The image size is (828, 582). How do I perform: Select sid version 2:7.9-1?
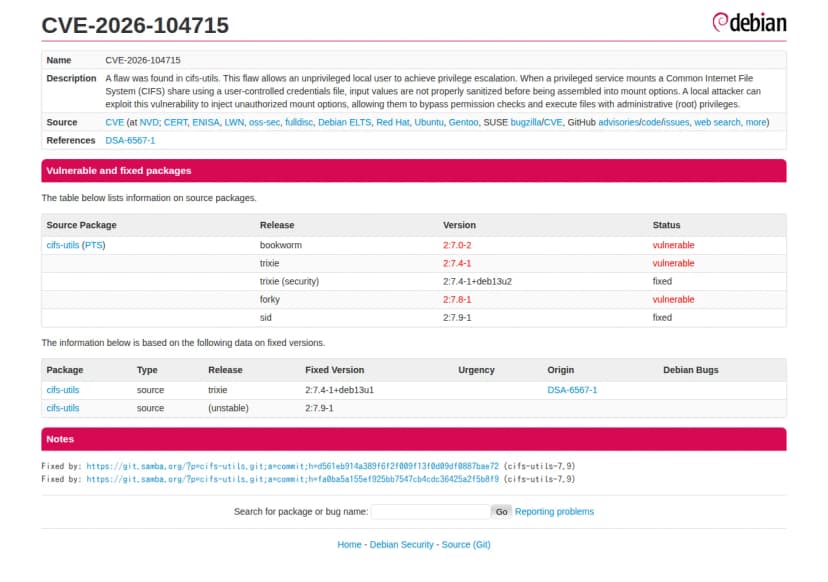click(x=457, y=317)
